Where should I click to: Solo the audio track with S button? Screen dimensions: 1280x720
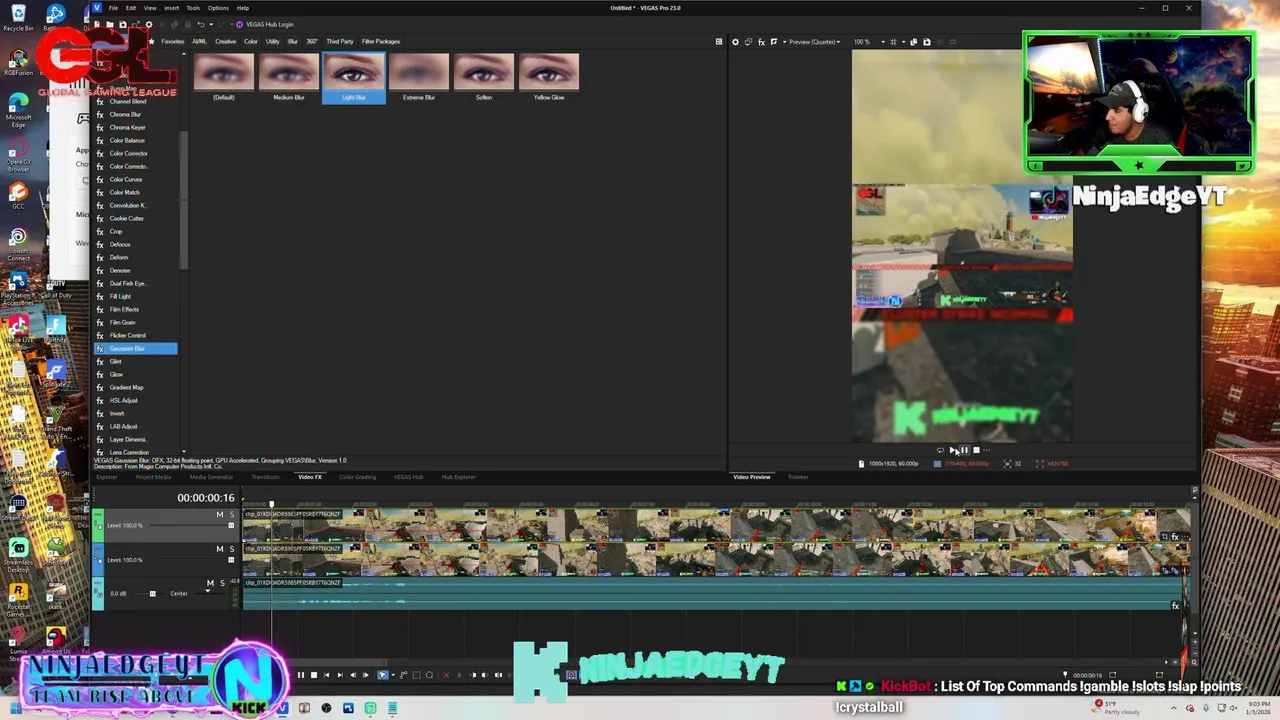pos(221,583)
